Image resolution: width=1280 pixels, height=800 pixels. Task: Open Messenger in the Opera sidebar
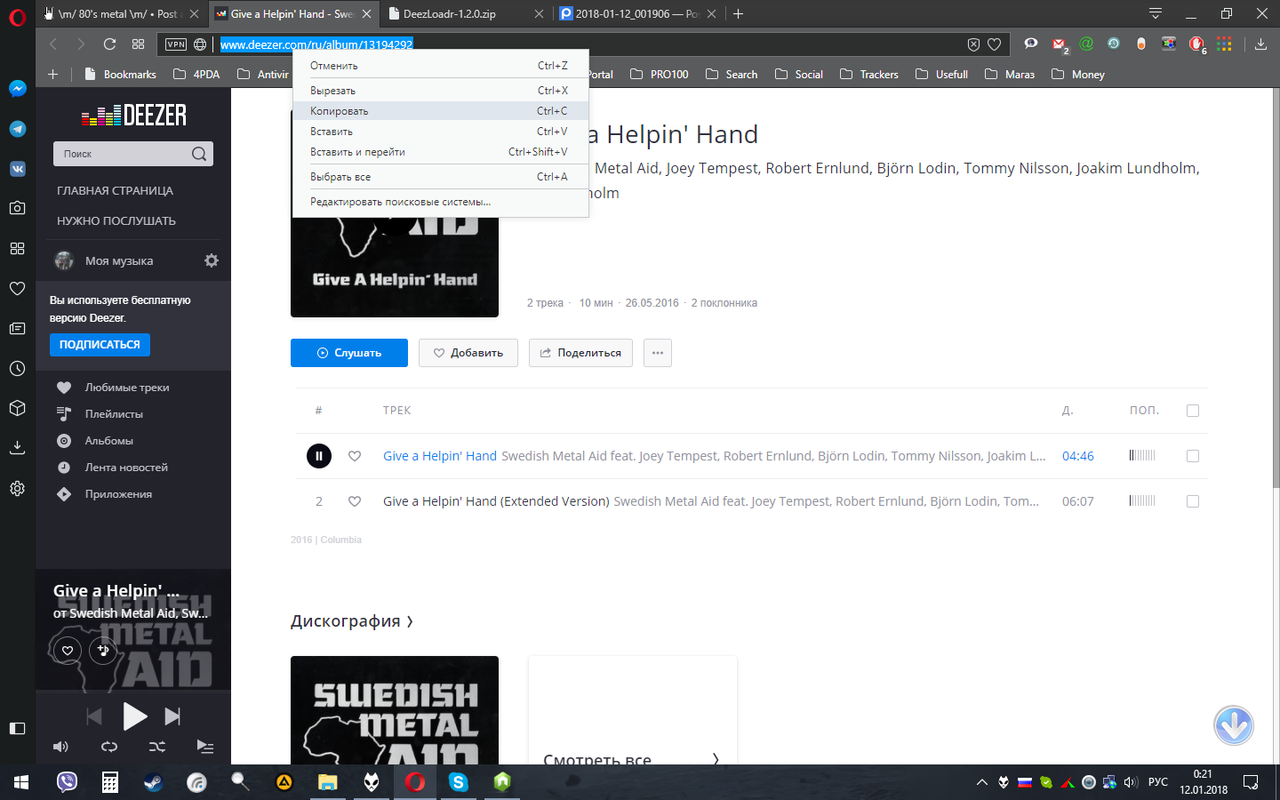[17, 88]
